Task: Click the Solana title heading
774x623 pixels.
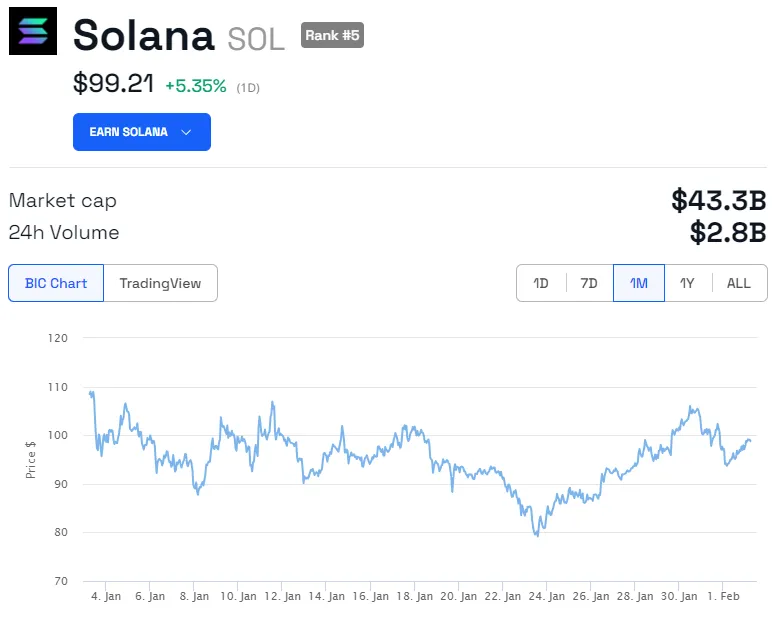Action: (x=143, y=36)
